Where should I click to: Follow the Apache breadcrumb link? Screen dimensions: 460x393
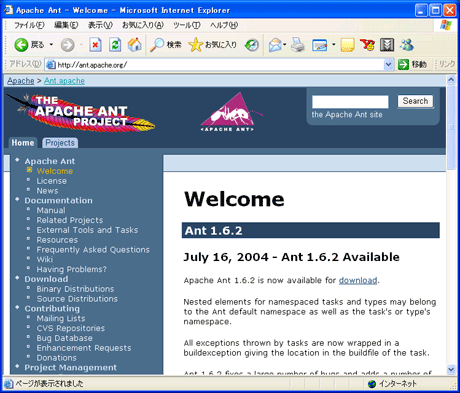[x=21, y=81]
